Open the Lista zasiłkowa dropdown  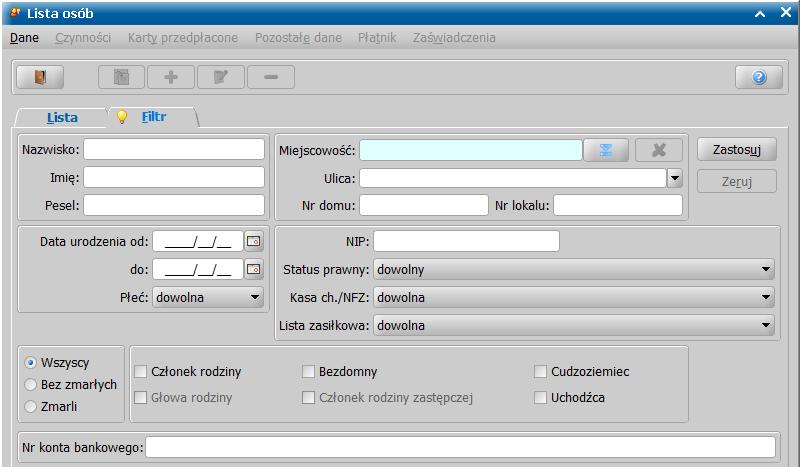[x=573, y=325]
